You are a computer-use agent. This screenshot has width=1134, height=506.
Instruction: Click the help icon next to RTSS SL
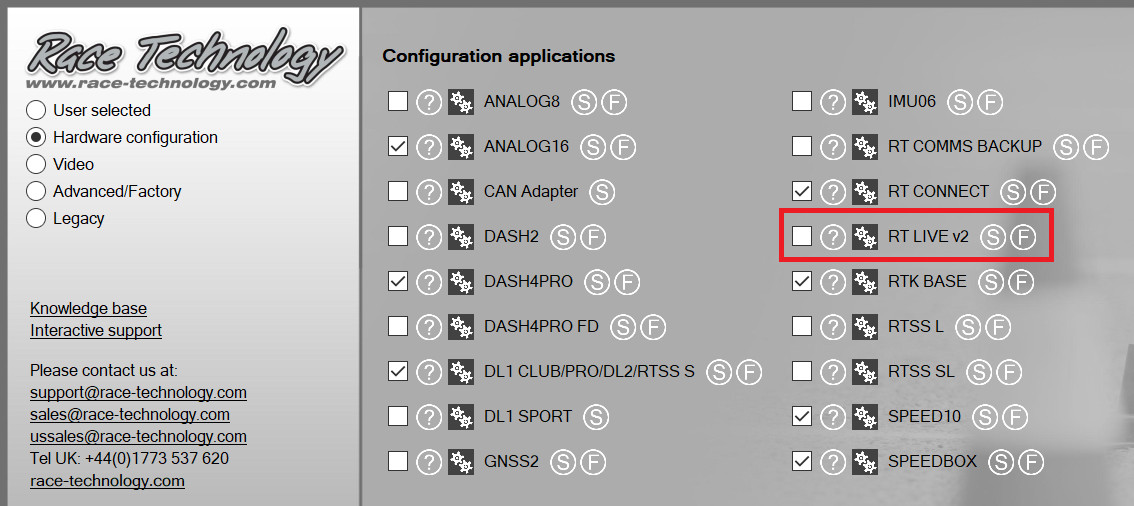833,371
